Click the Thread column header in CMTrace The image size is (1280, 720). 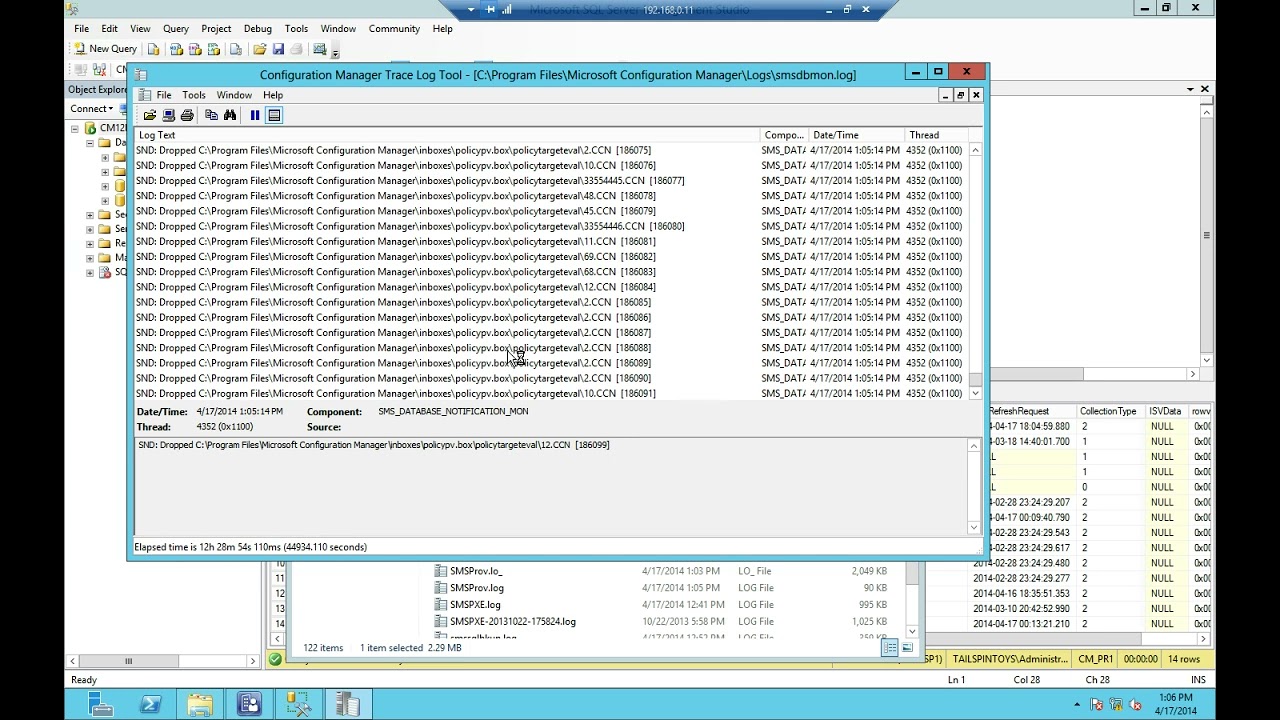click(x=936, y=135)
